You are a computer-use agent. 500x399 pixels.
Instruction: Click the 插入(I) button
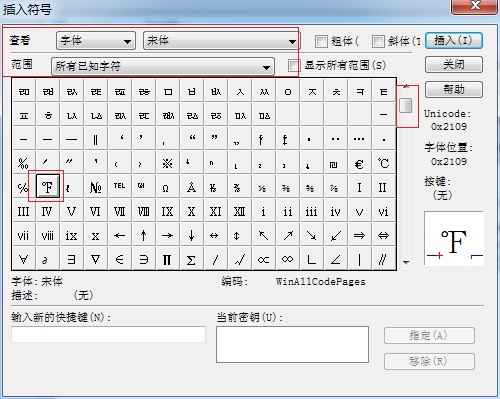454,41
